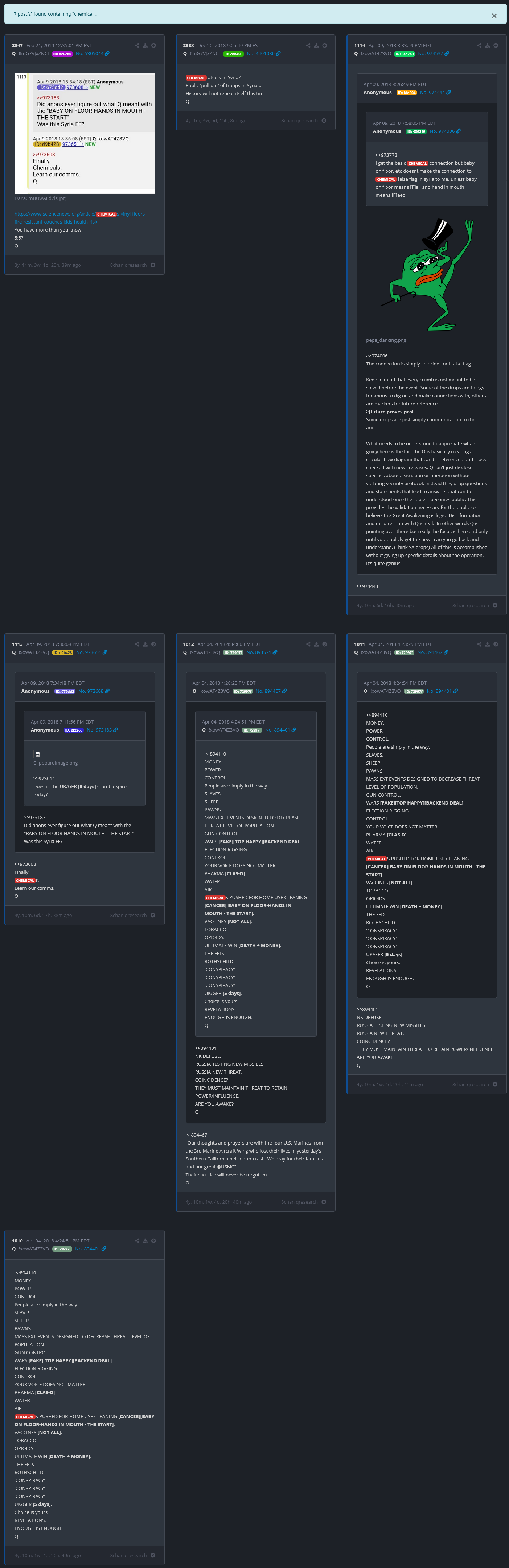The width and height of the screenshot is (509, 1568).
Task: Click link icon beside No. 4401036
Action: pyautogui.click(x=278, y=54)
